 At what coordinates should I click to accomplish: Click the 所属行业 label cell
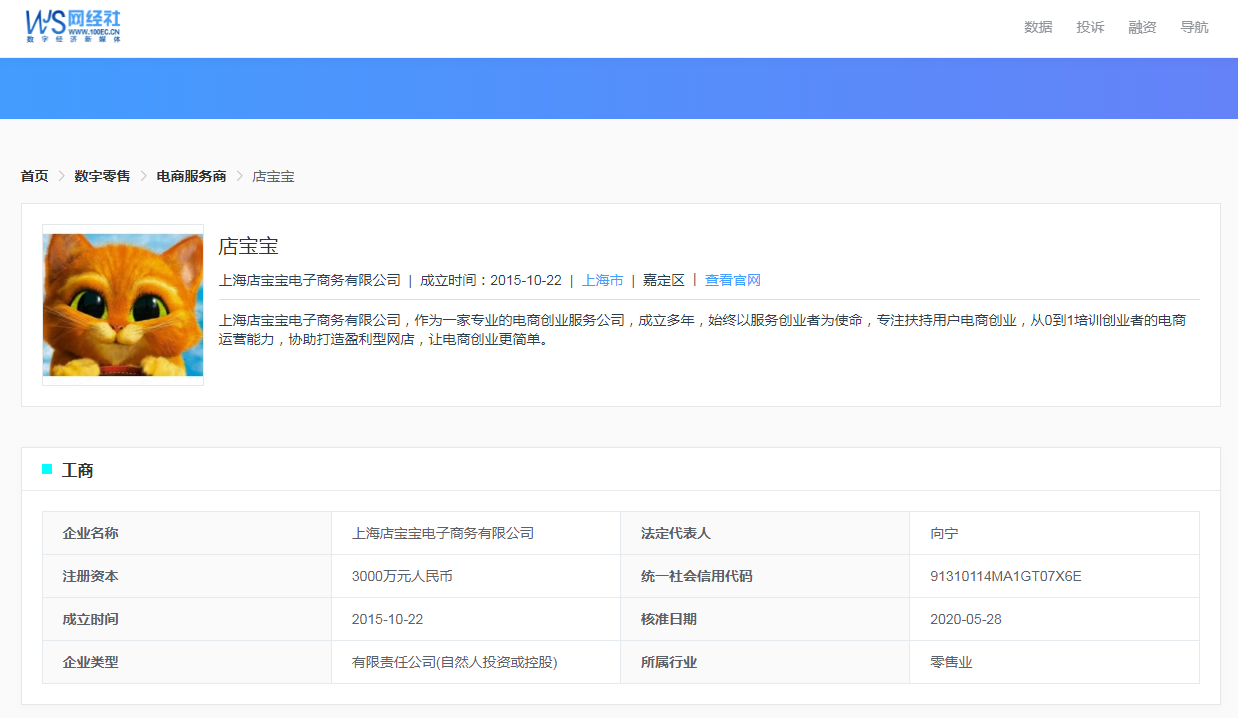[x=765, y=662]
